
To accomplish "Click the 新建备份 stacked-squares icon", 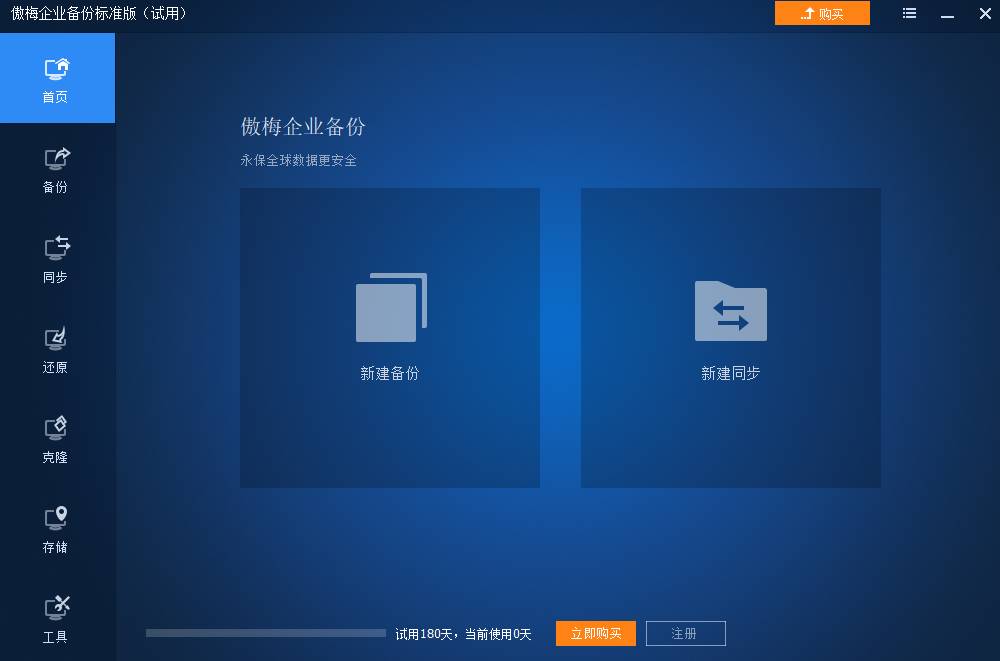I will 391,307.
